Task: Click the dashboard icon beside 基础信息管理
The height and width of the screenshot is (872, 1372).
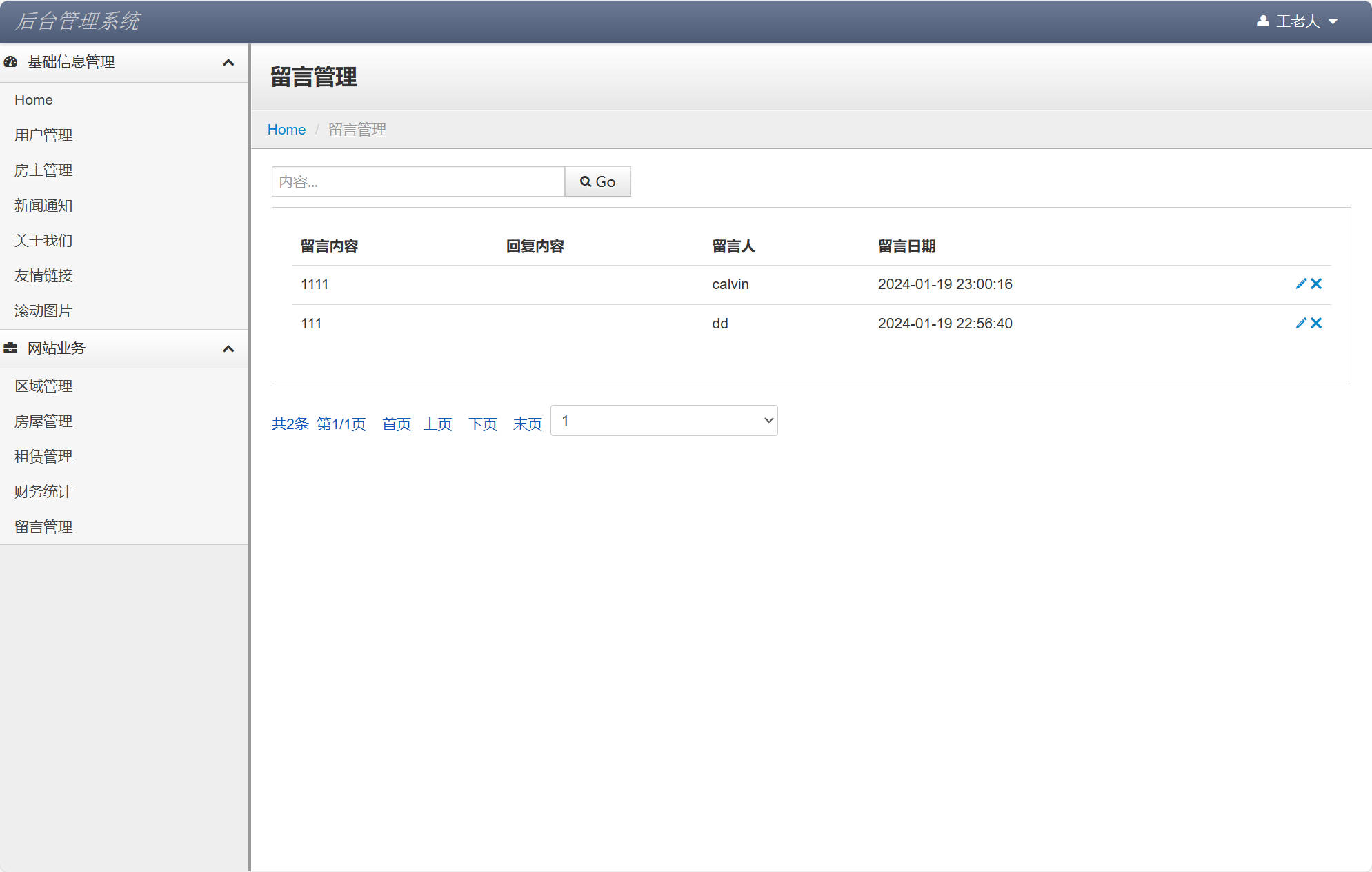Action: click(x=10, y=62)
